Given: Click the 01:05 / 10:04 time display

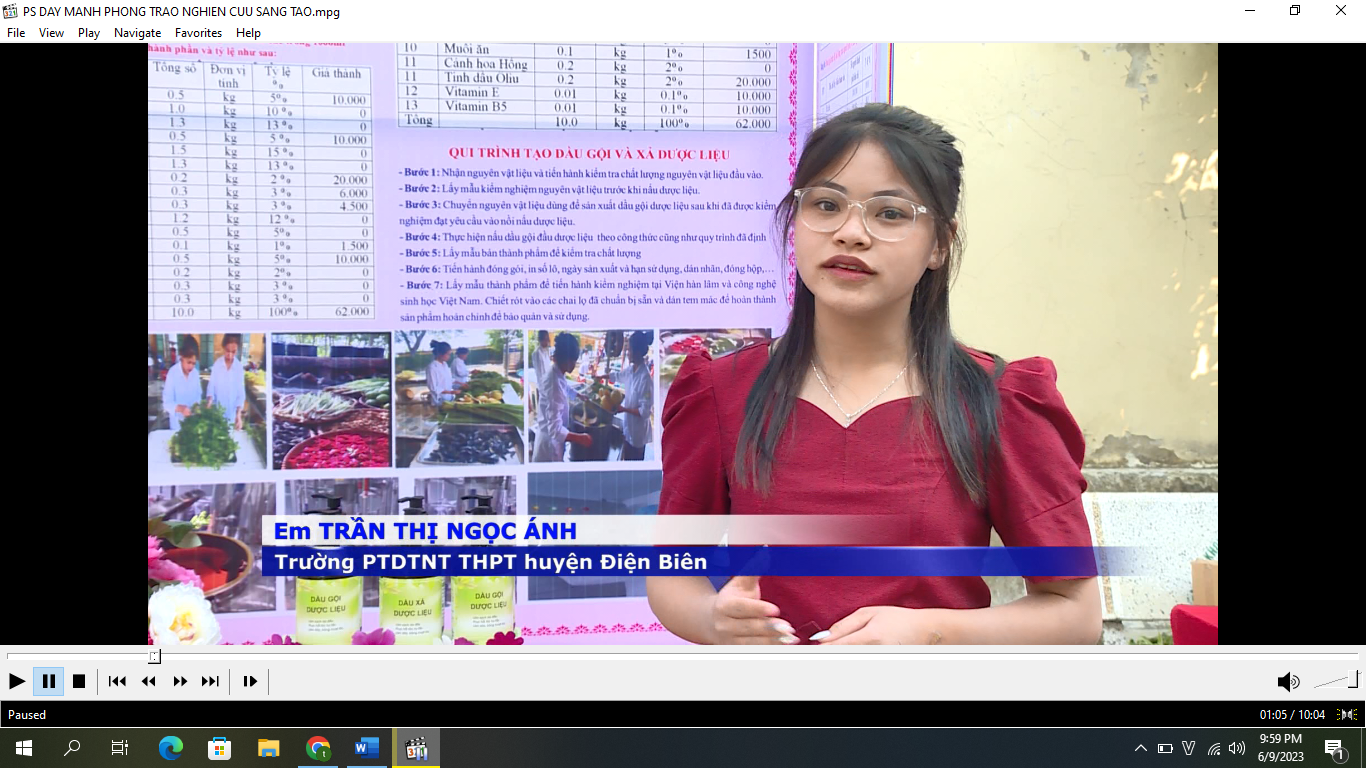Looking at the screenshot, I should [1292, 715].
